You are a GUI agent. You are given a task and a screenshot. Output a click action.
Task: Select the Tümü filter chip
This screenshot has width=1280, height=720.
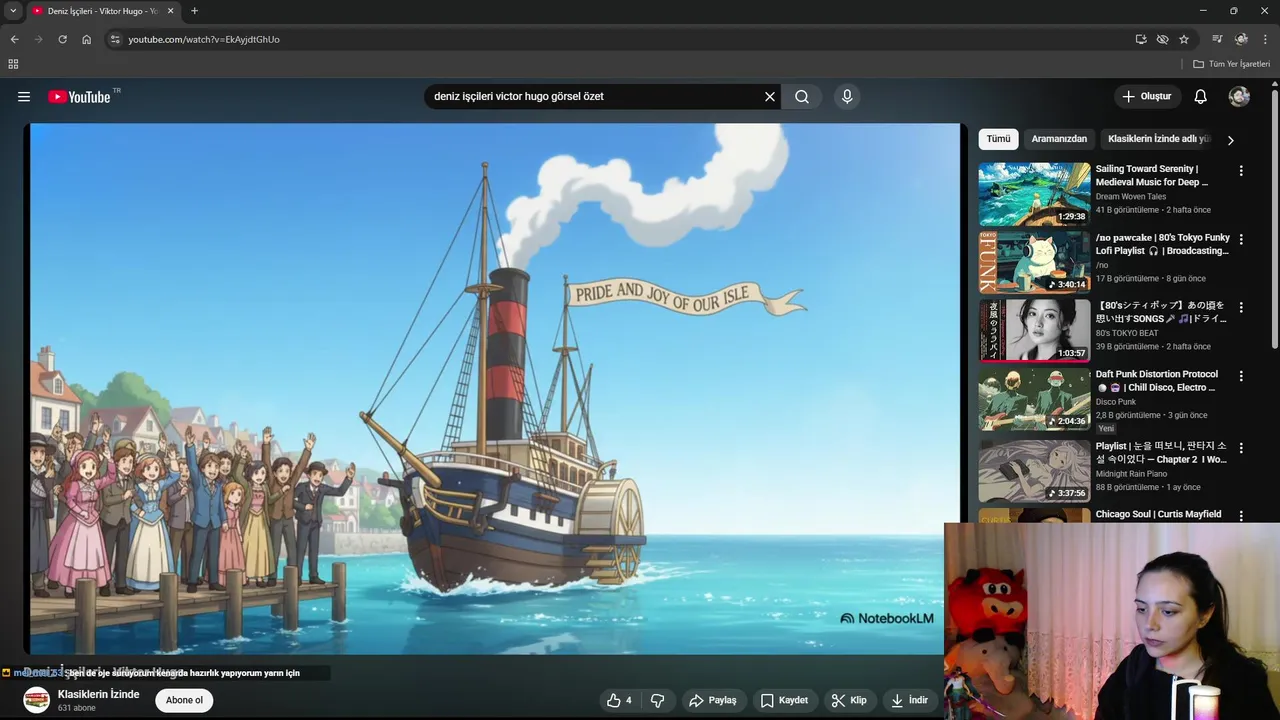click(998, 139)
